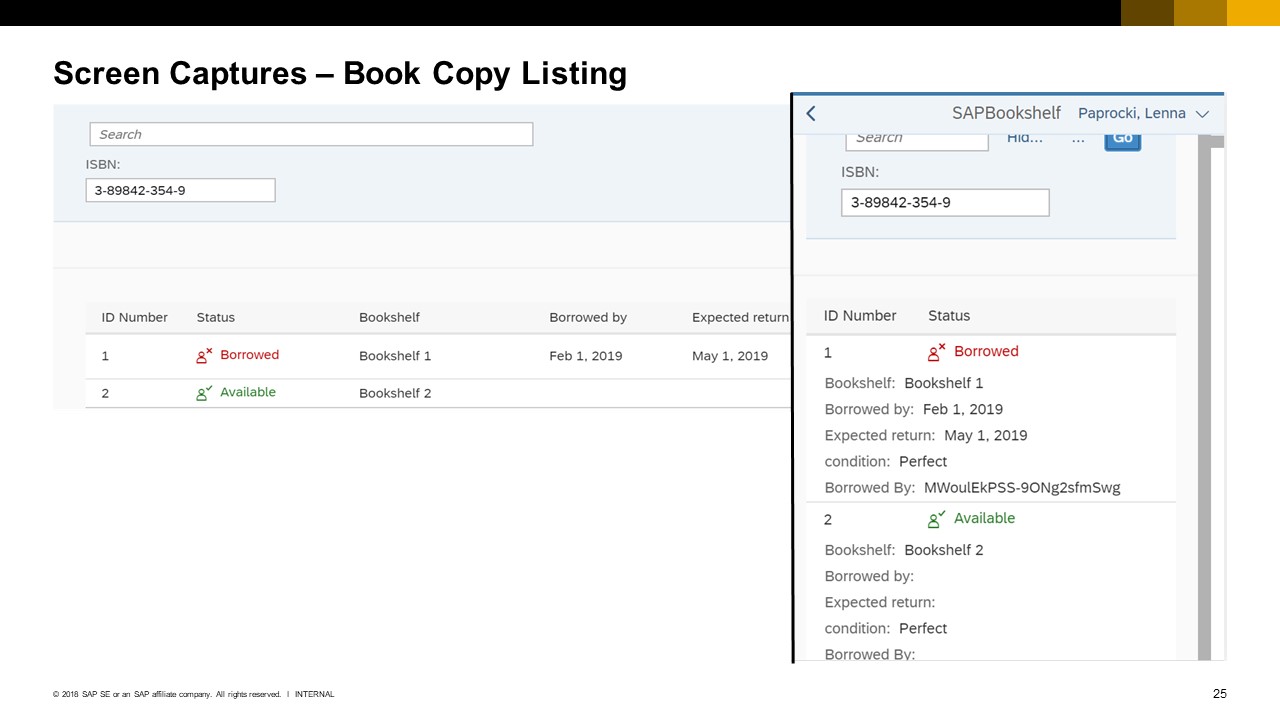This screenshot has height=720, width=1280.
Task: Click the Borrowed status icon in mobile list
Action: 937,352
